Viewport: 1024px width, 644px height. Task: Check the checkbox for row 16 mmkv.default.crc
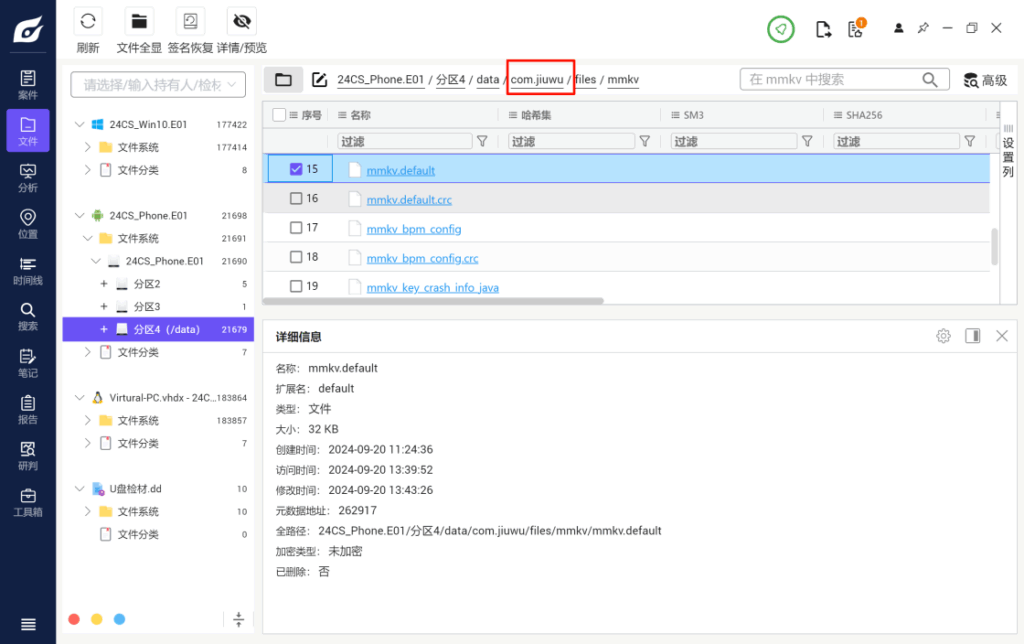pyautogui.click(x=294, y=200)
